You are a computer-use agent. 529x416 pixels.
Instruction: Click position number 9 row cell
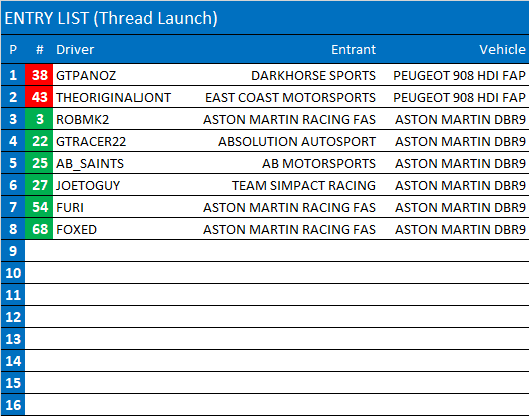pos(13,251)
